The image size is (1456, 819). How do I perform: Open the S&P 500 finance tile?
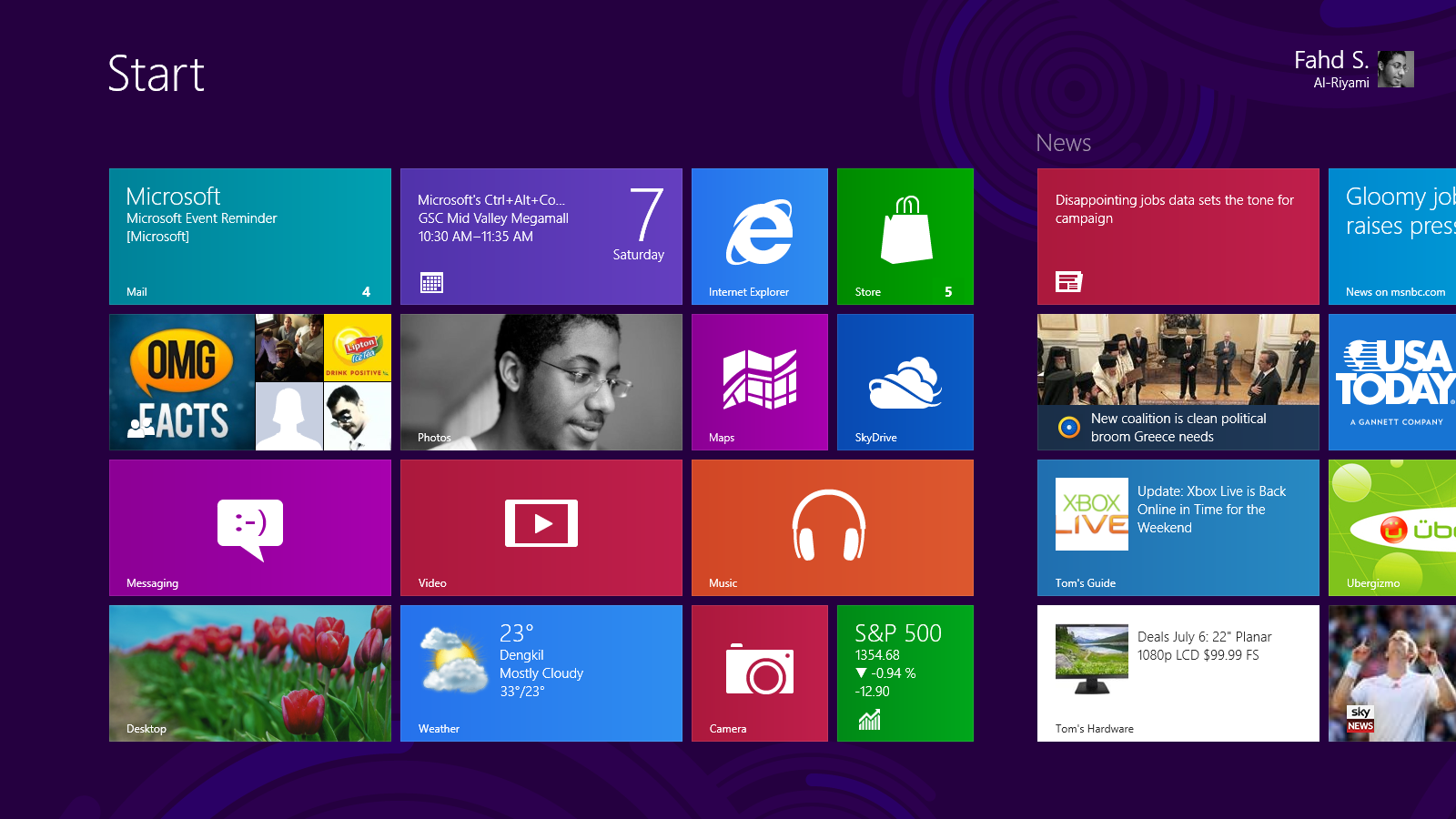tap(905, 672)
